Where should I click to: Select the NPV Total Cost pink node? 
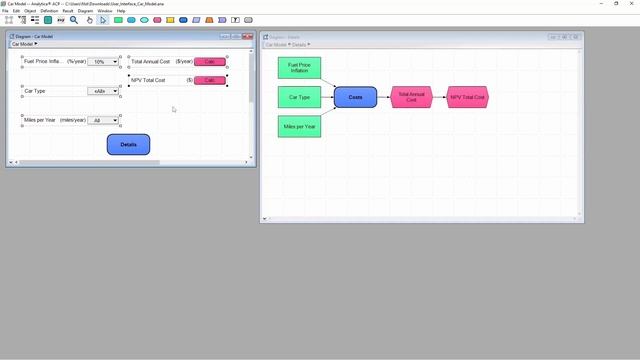(467, 97)
